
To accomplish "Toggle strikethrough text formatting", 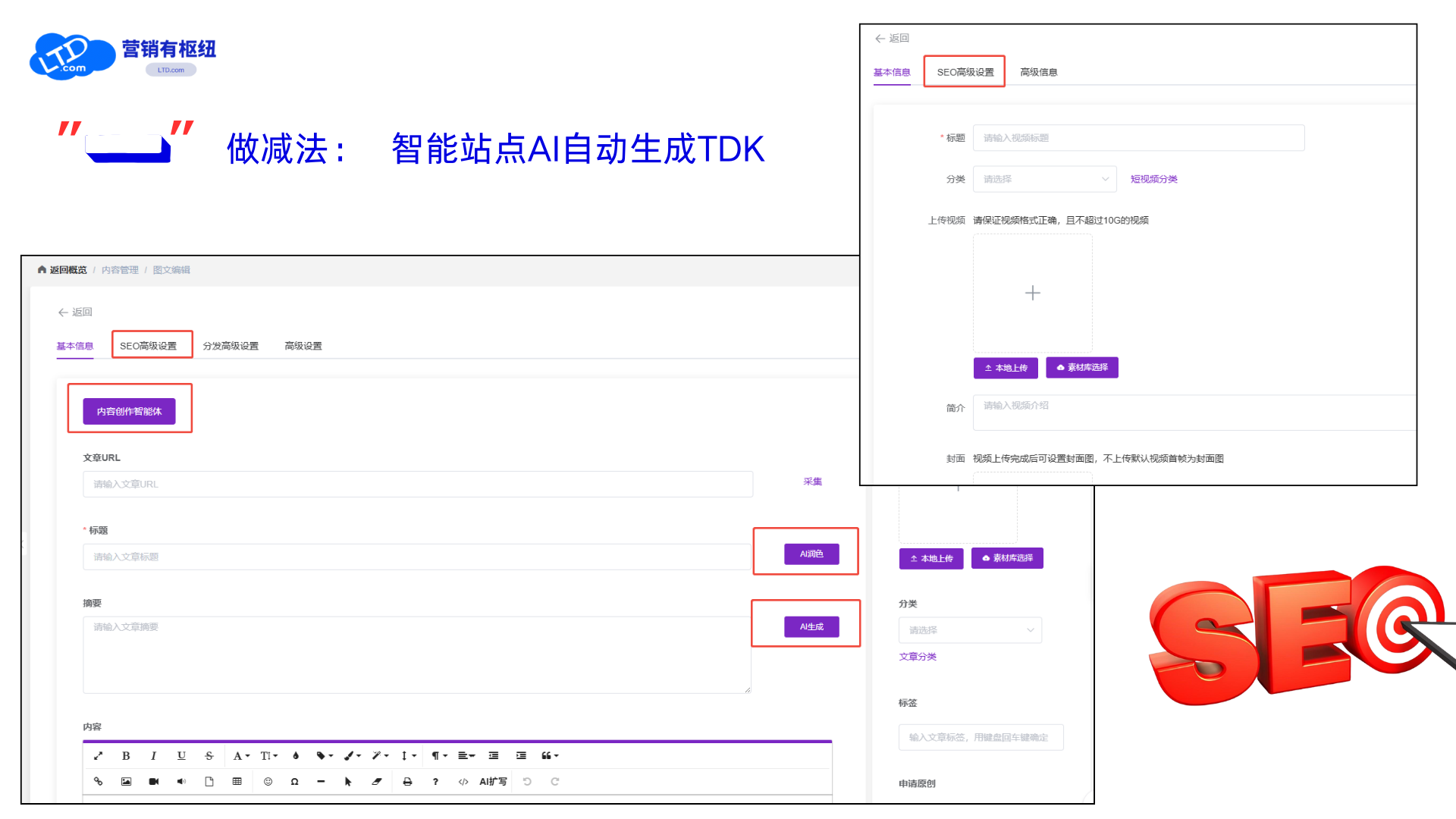I will click(209, 755).
